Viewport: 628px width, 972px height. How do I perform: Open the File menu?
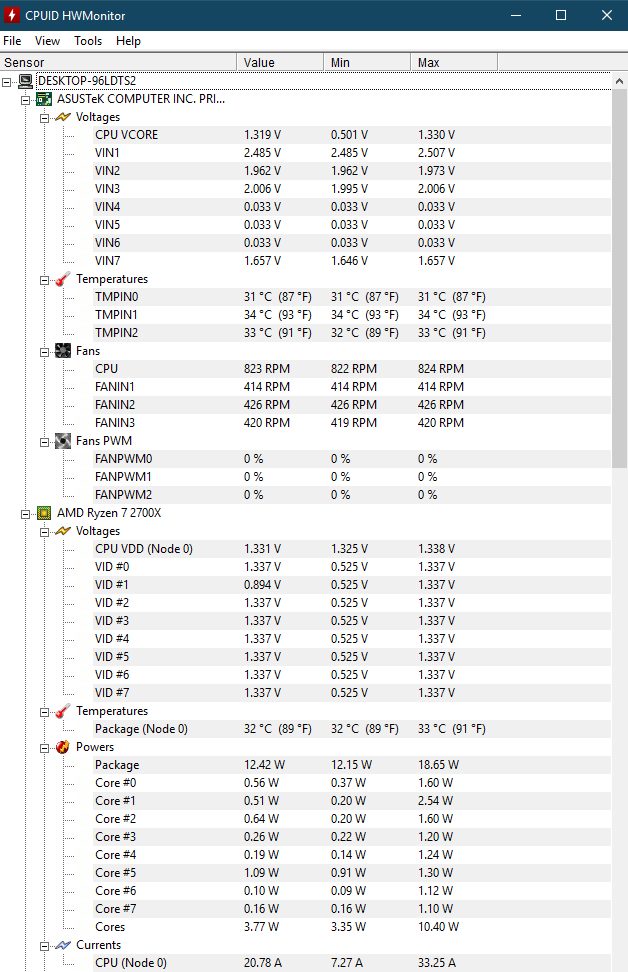(x=12, y=41)
